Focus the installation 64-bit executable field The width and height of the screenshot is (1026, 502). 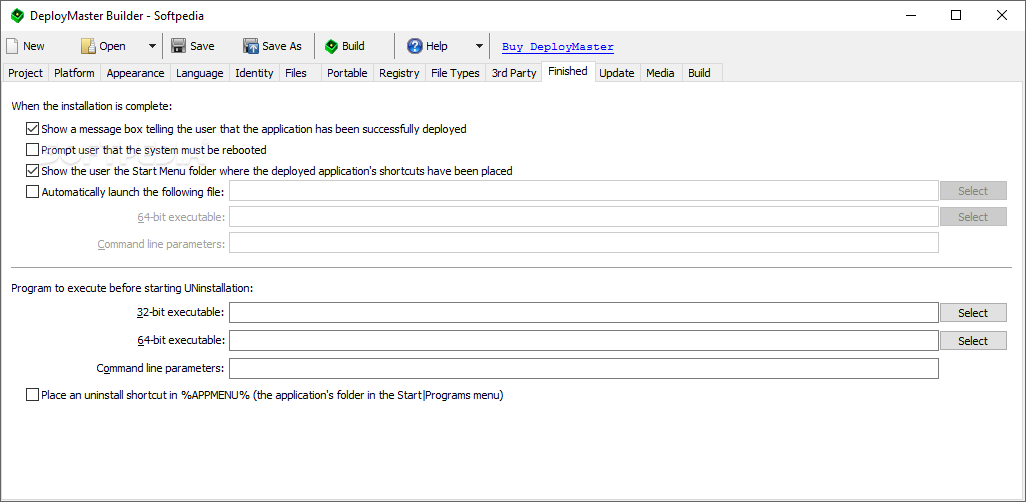[x=584, y=217]
